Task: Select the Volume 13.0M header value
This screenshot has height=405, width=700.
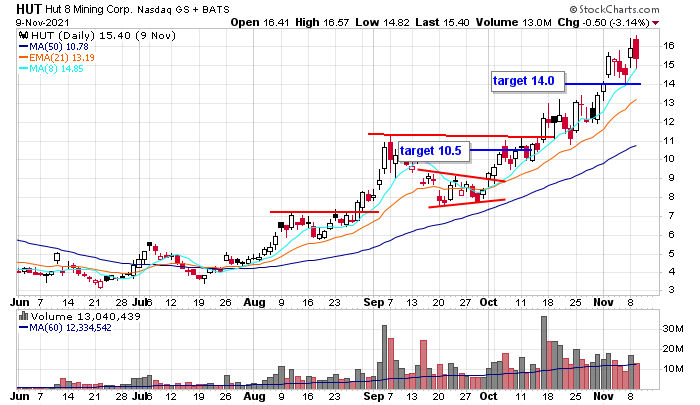Action: coord(514,22)
